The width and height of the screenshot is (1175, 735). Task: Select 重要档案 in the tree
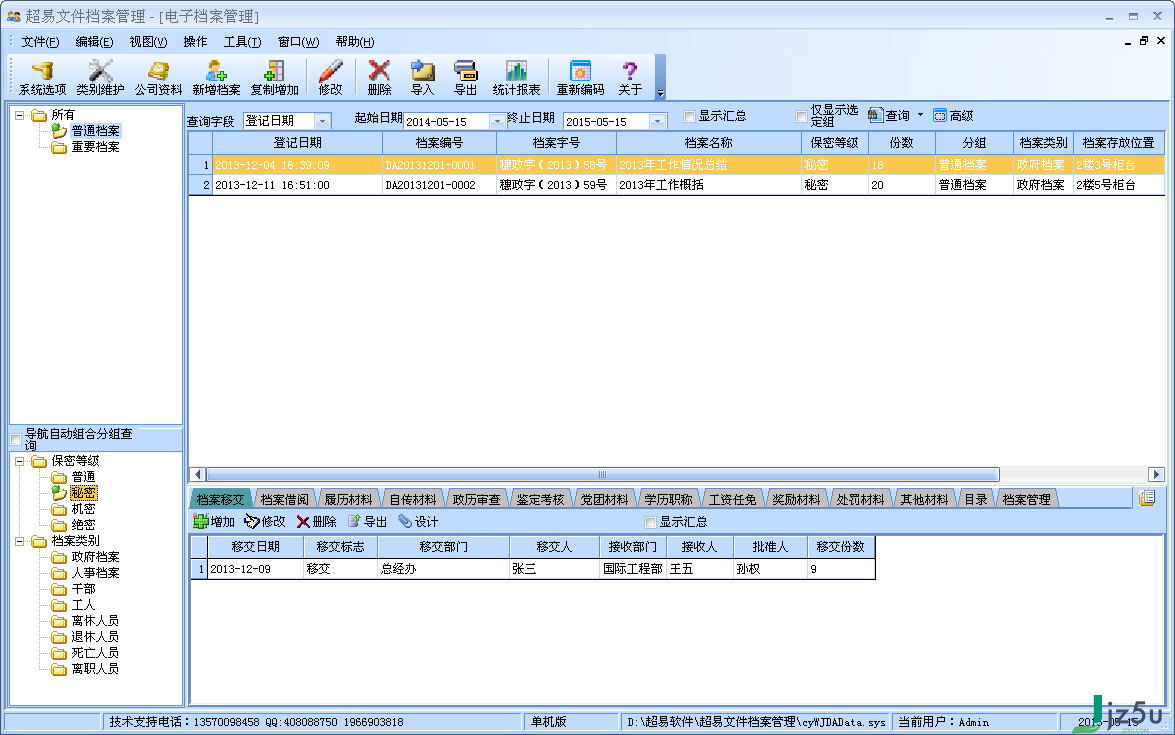point(95,148)
